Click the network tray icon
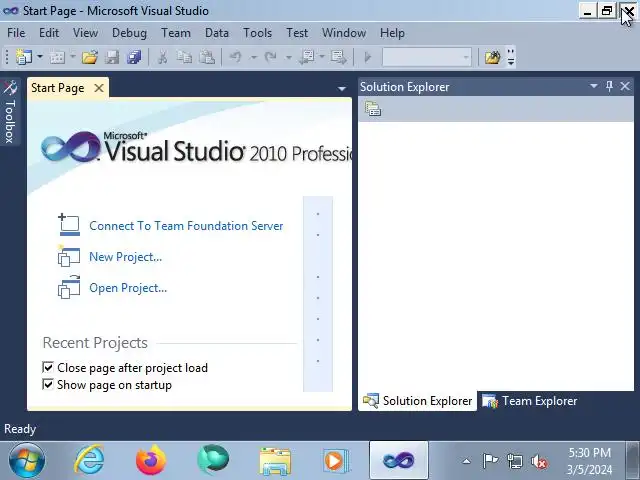The image size is (640, 480). [514, 462]
